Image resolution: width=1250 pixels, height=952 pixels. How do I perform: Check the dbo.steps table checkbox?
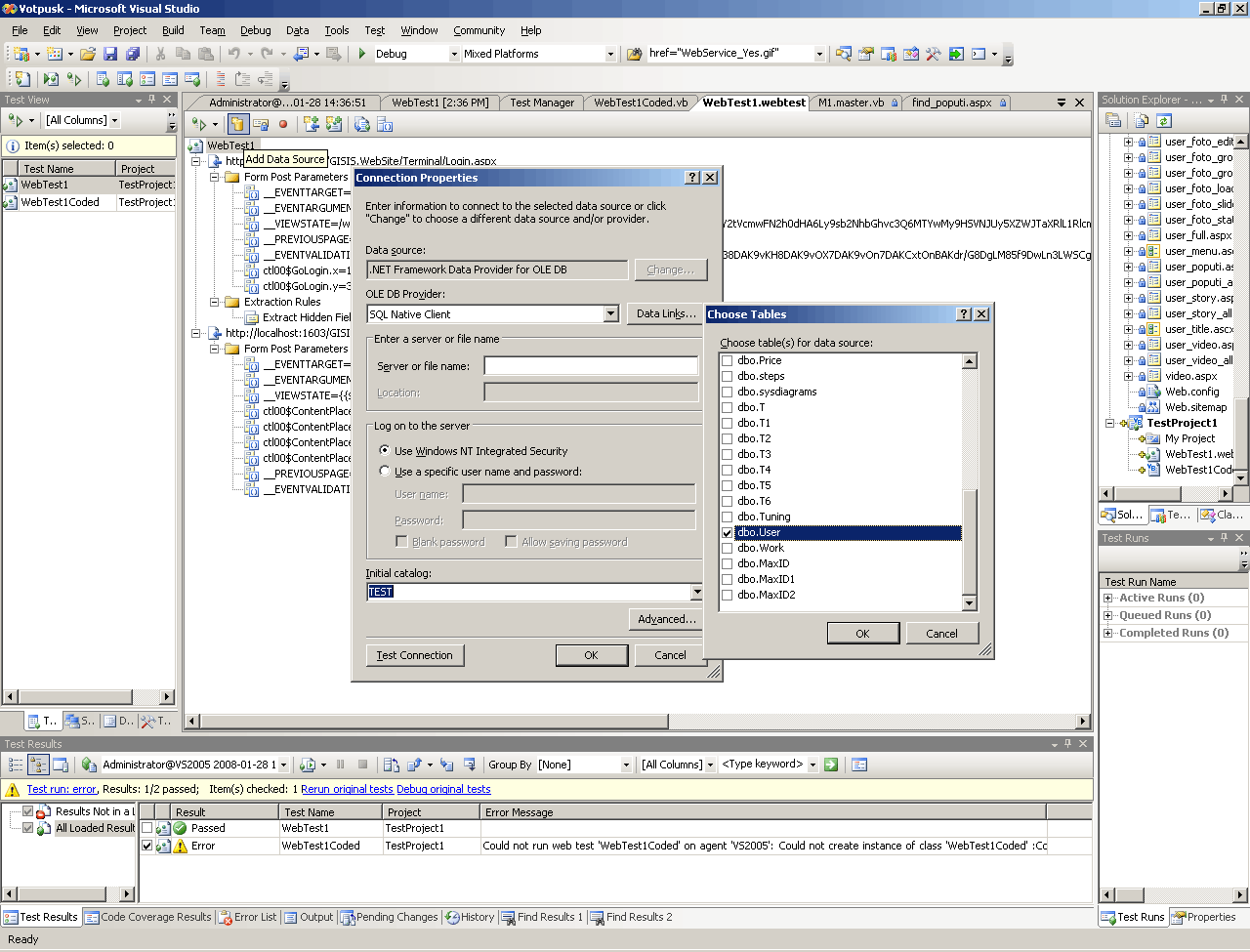tap(727, 376)
